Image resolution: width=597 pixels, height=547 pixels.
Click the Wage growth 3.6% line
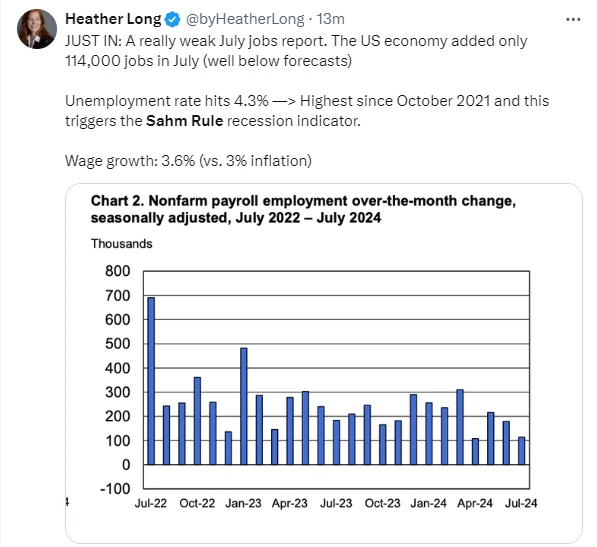coord(188,161)
